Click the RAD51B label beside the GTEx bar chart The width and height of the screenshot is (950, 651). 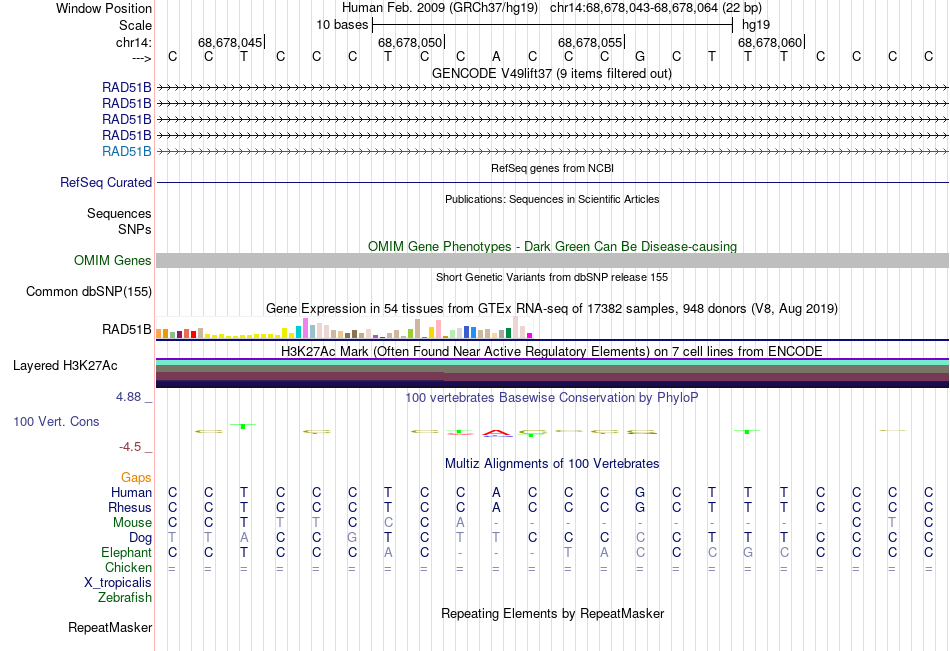127,330
